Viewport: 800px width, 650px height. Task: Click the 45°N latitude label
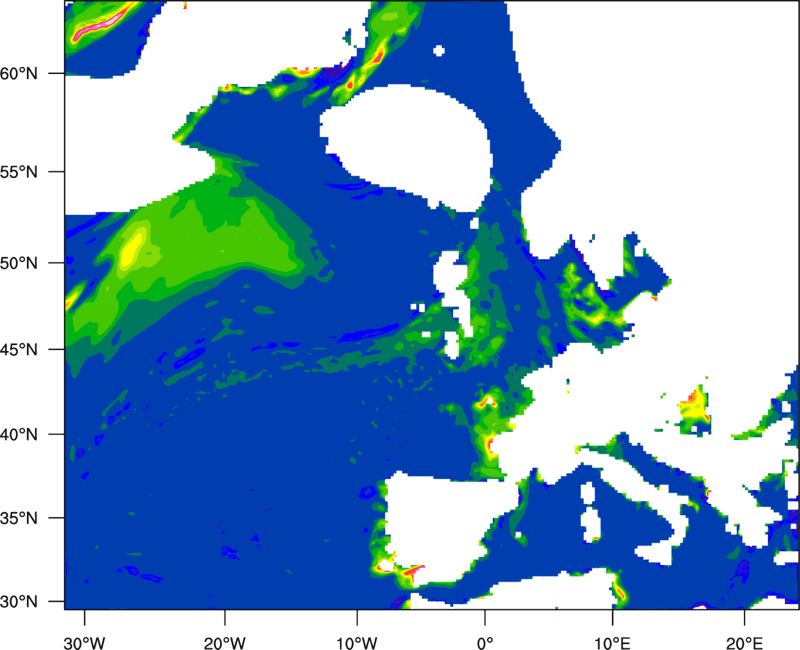tap(19, 349)
